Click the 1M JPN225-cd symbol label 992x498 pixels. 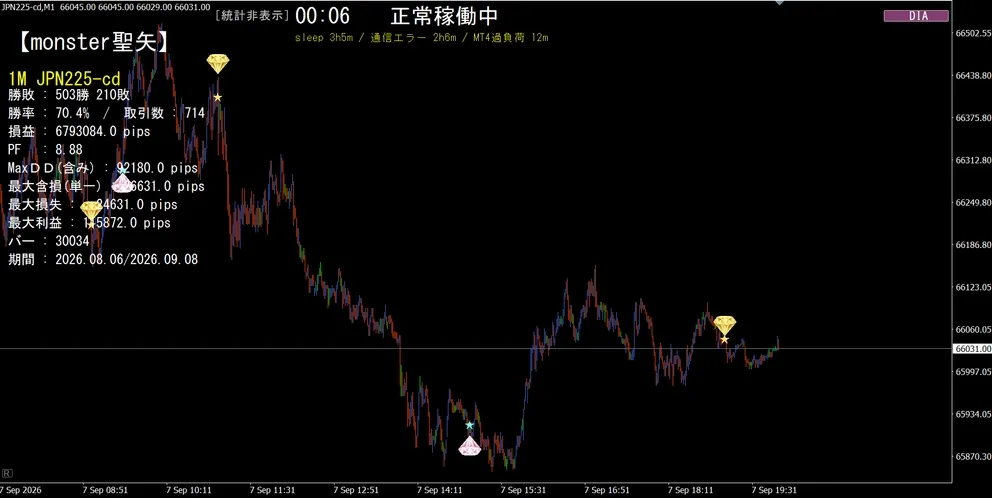(64, 79)
